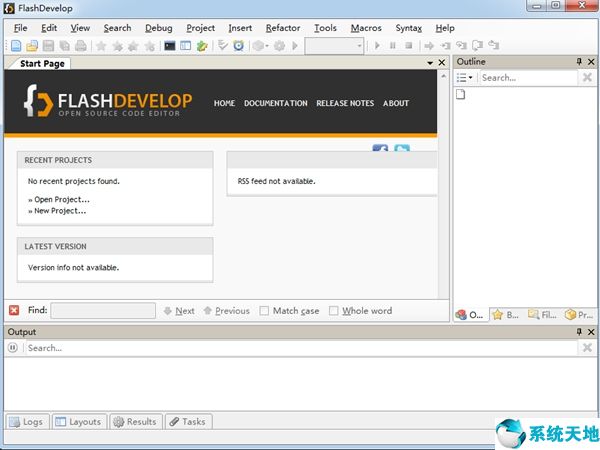Click the Facebook icon on Start Page
Image resolution: width=600 pixels, height=450 pixels.
(380, 148)
